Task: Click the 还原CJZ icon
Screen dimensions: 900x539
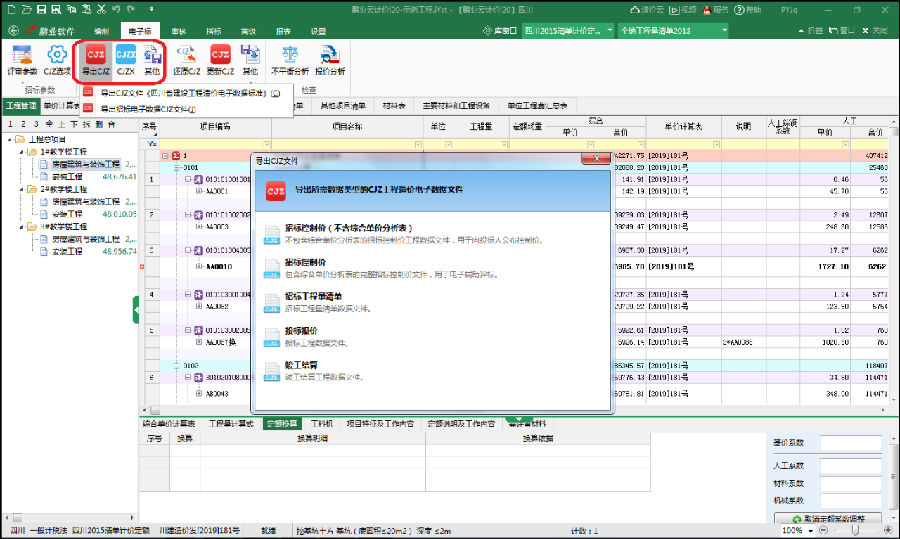Action: pos(186,58)
